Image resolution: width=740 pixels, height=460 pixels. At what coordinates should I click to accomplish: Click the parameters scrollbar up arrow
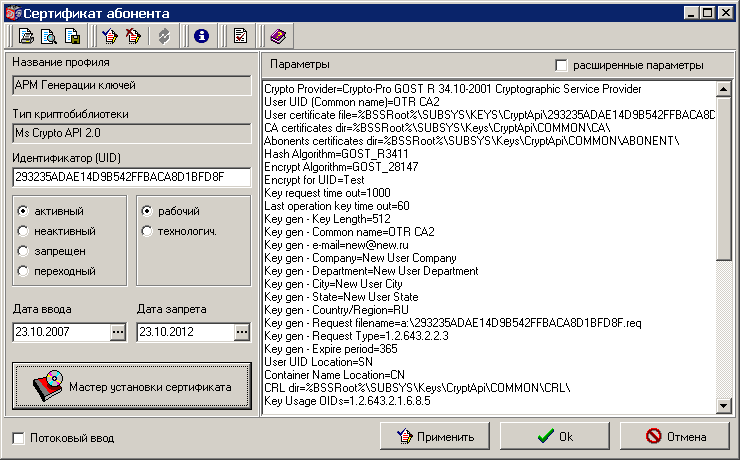click(723, 89)
